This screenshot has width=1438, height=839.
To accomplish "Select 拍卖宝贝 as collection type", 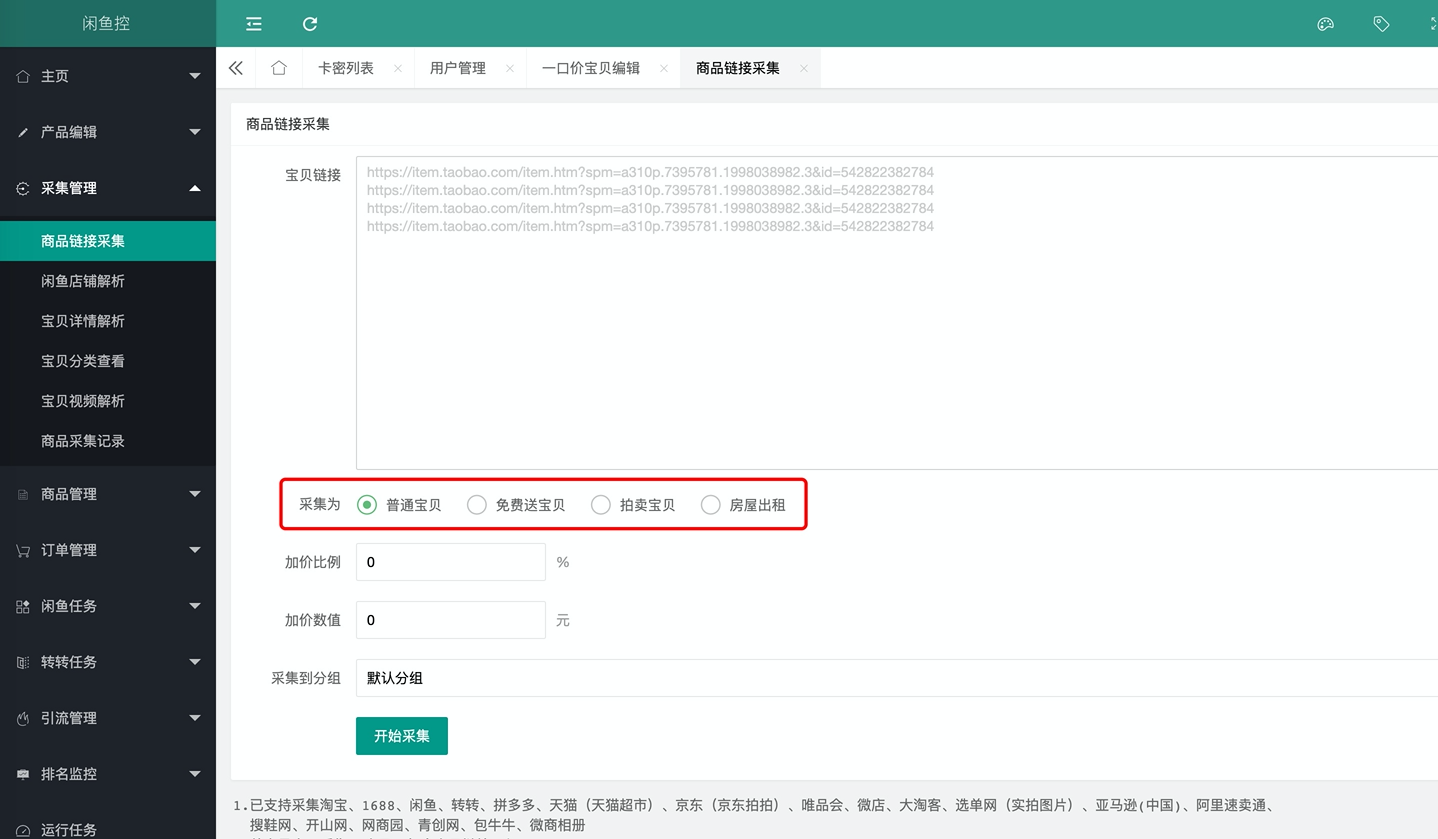I will [601, 504].
